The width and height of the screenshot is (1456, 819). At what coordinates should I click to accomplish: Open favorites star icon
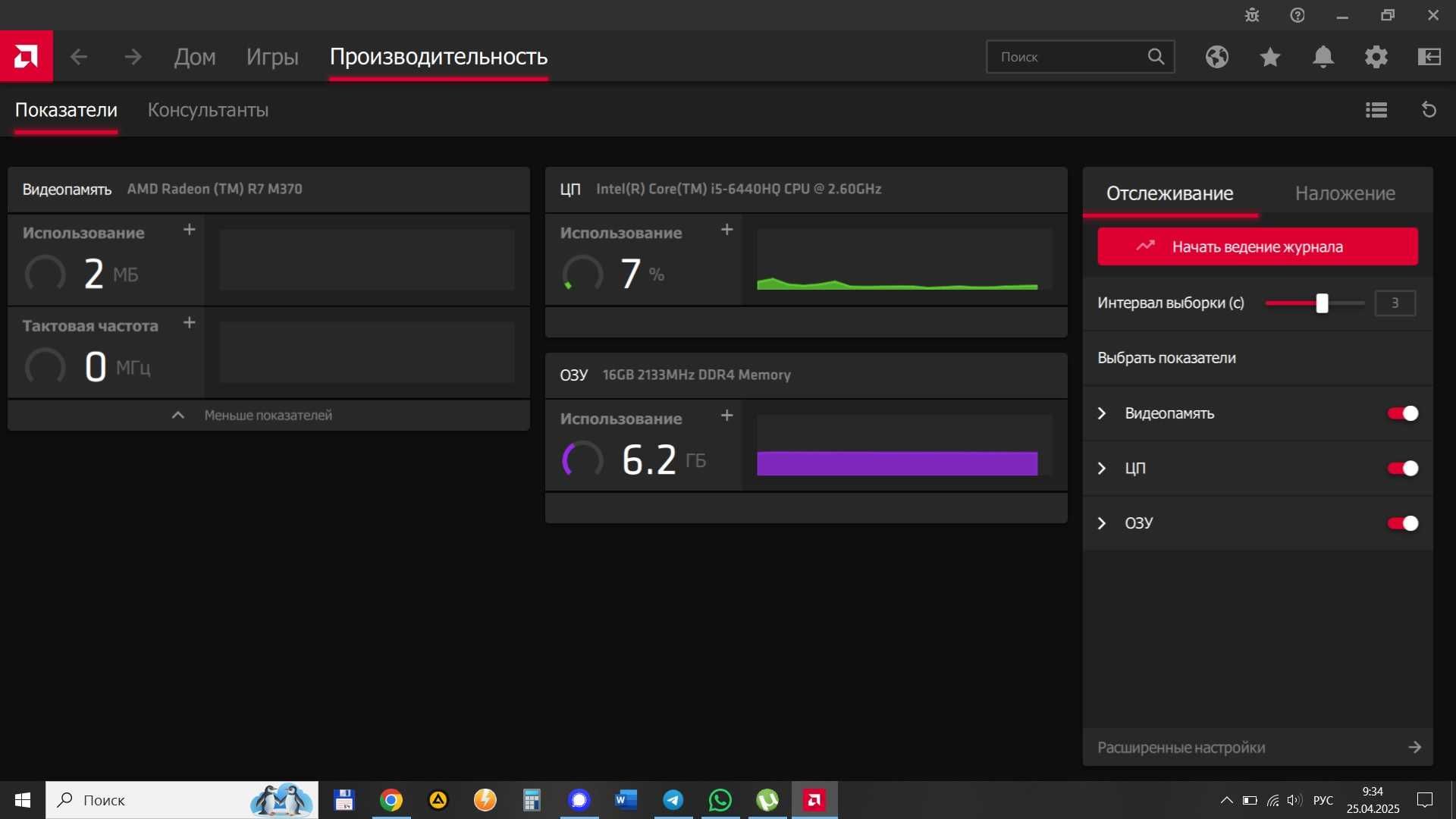[1270, 57]
